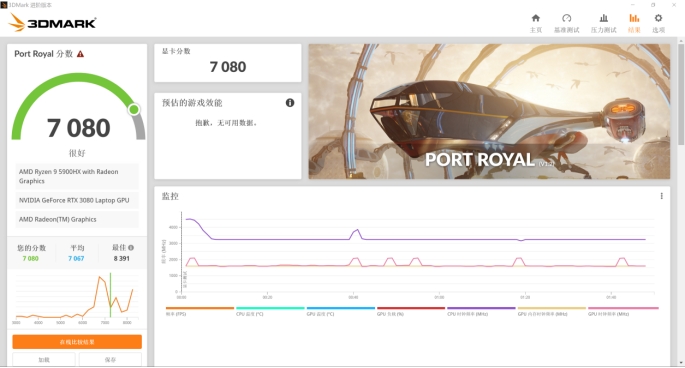Click the info icon in 预估的游戏效能 panel

290,103
